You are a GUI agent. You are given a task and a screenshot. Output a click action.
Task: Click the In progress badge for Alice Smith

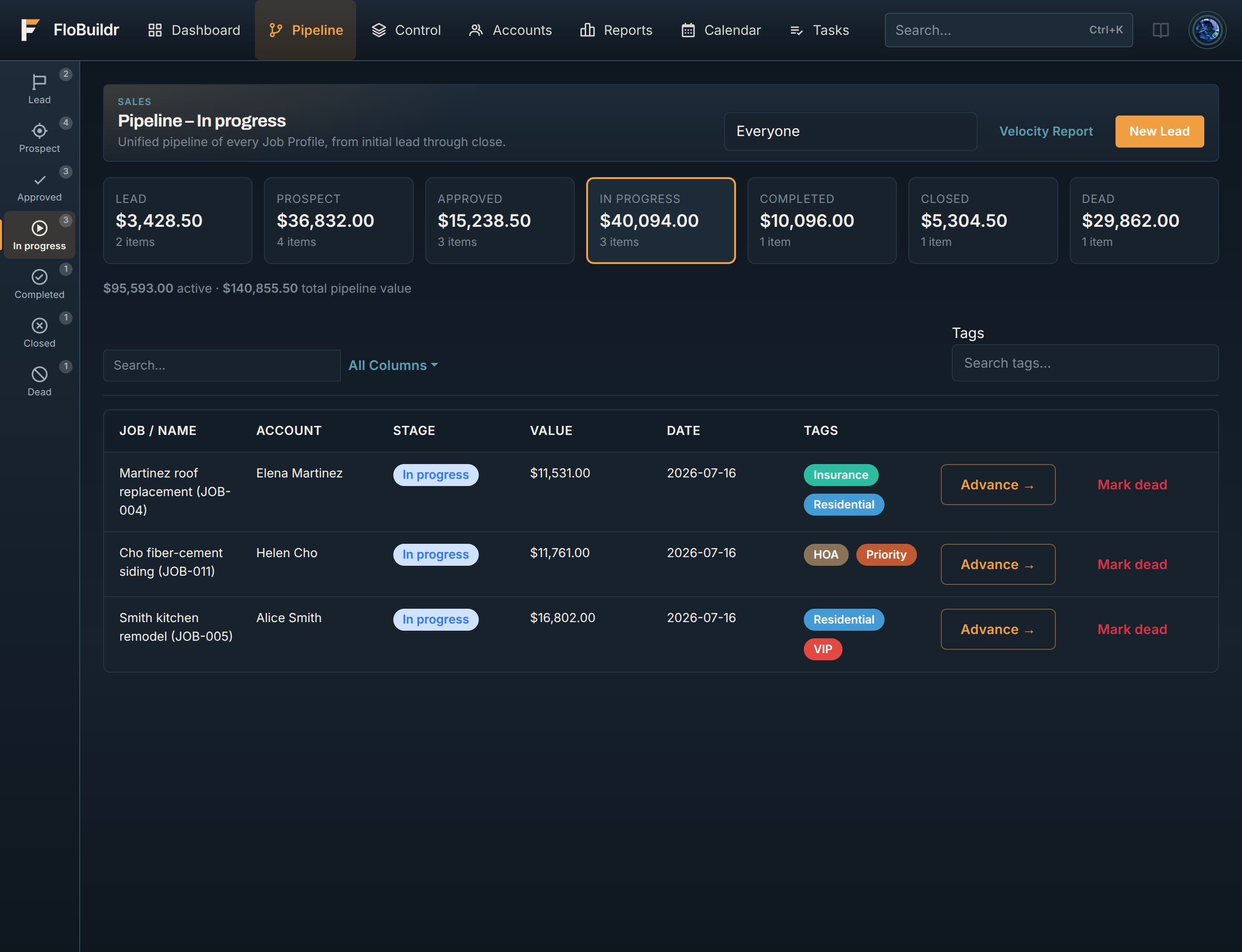coord(435,619)
